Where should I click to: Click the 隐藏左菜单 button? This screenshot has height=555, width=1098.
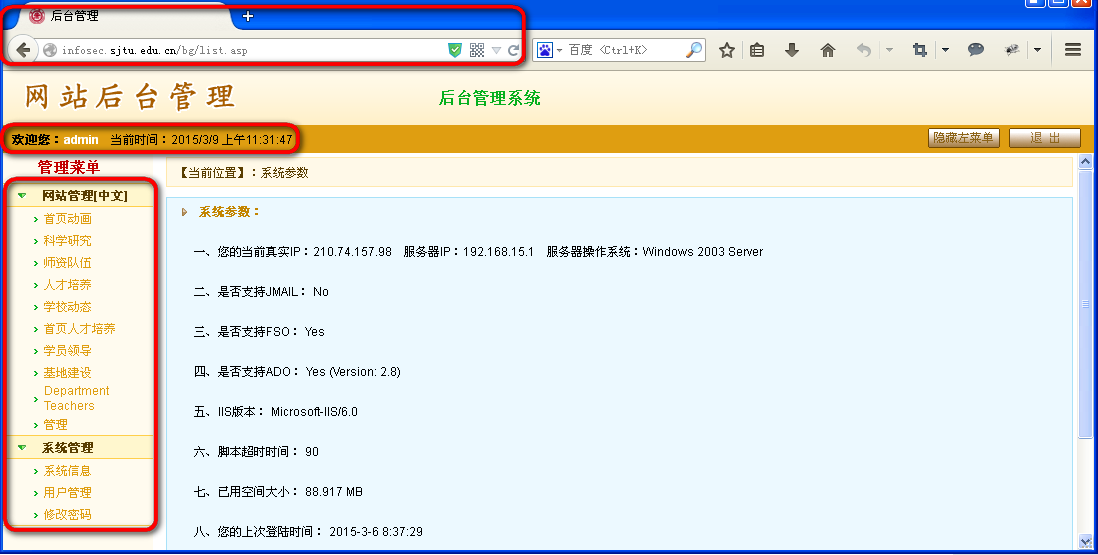964,138
